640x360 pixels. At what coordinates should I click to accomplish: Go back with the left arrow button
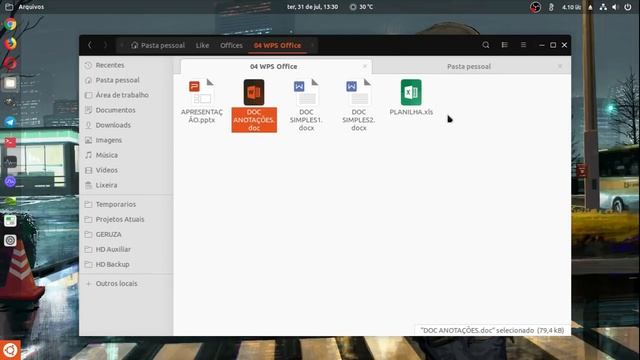click(x=90, y=45)
